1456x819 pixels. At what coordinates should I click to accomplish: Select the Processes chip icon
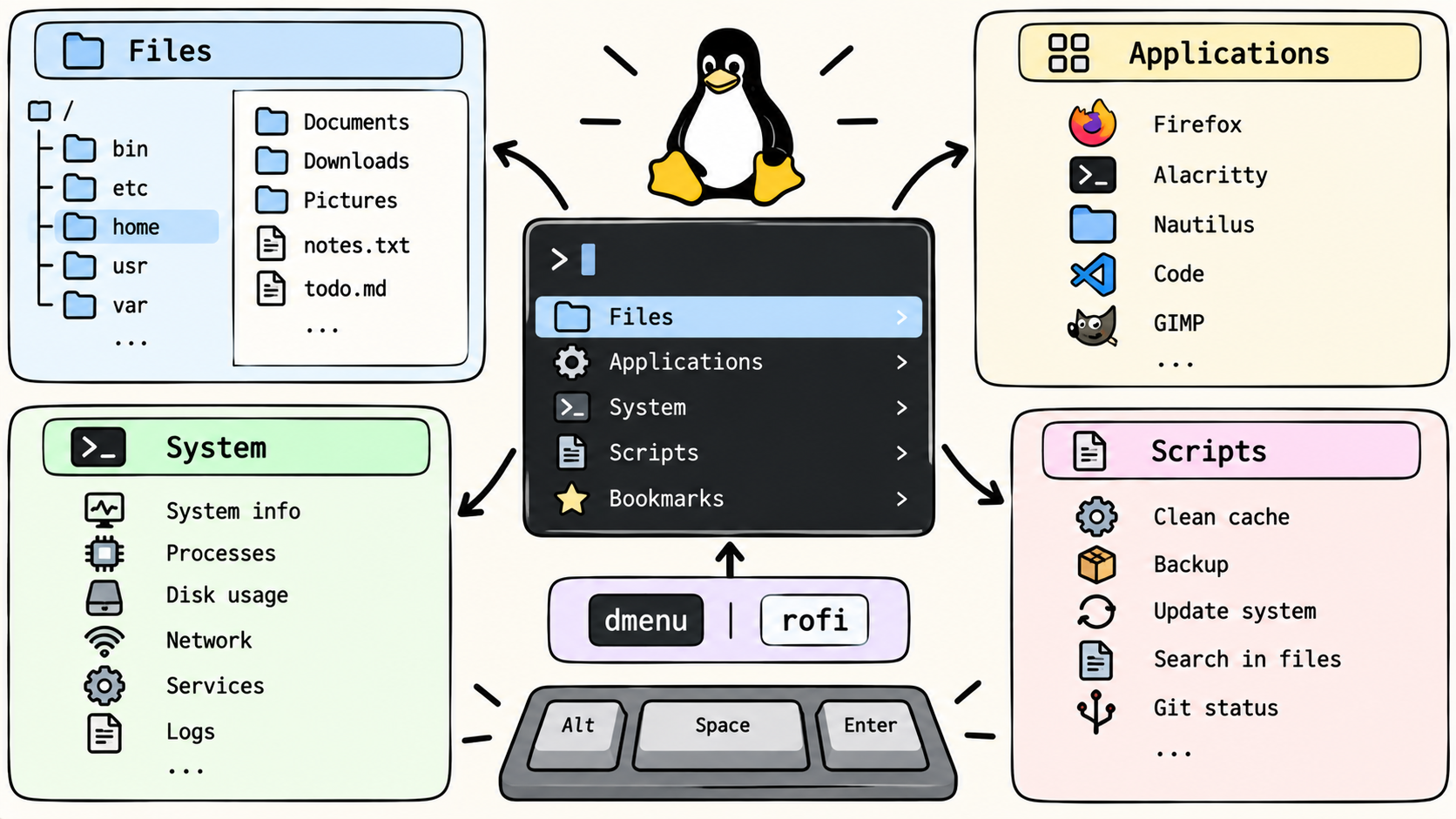(104, 553)
